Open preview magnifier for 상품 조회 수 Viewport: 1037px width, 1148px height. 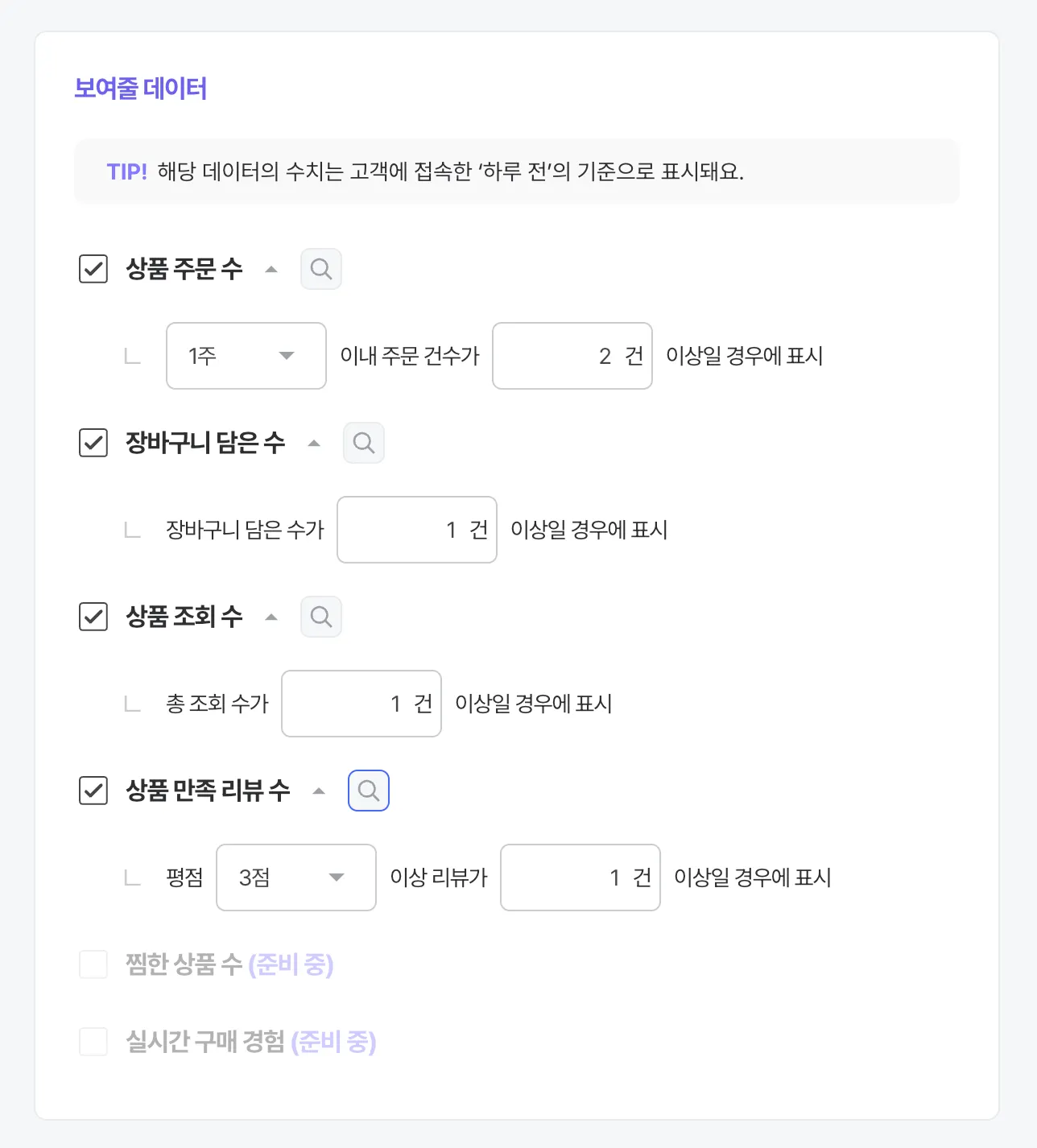321,617
